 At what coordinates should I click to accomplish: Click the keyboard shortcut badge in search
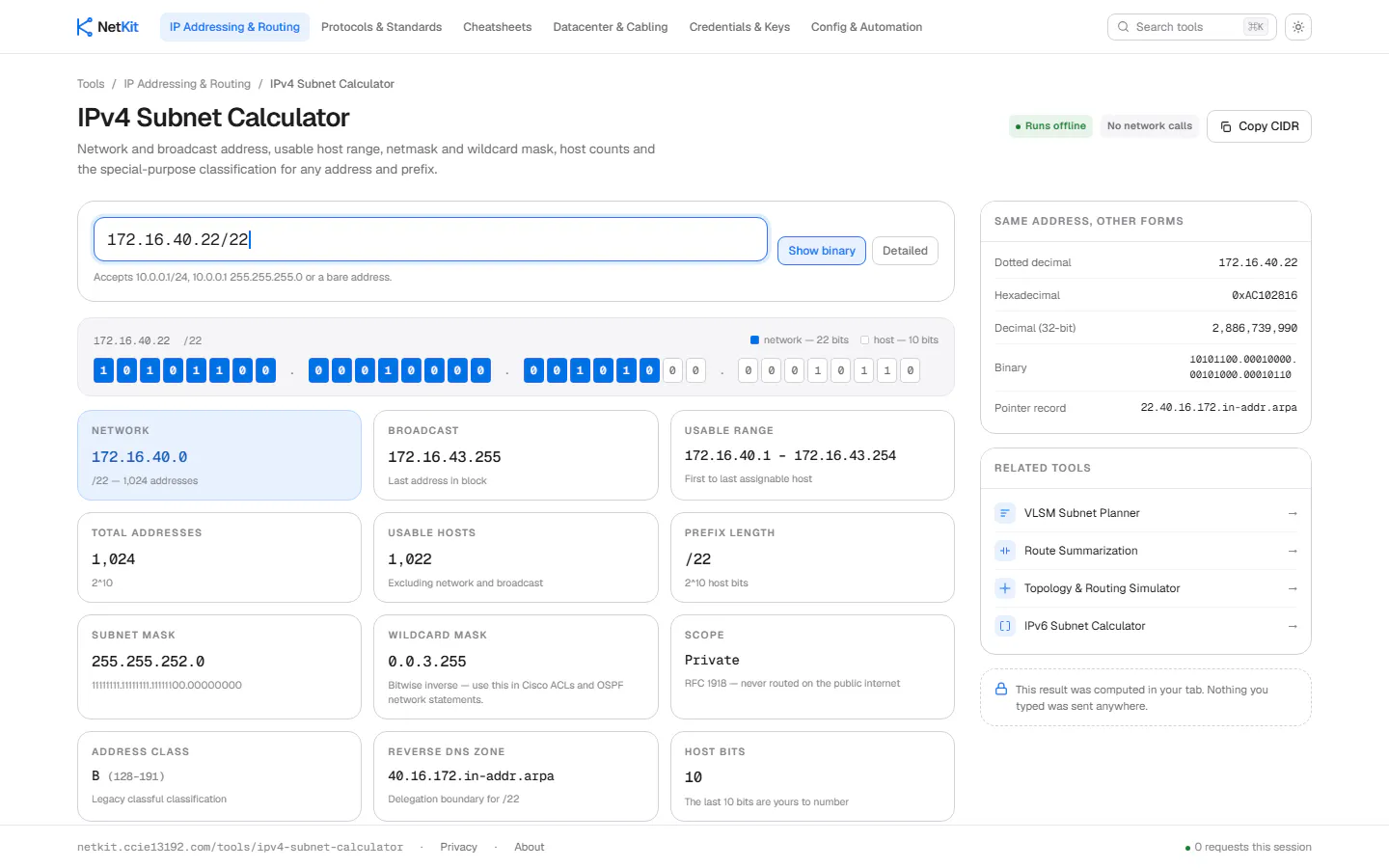(1255, 27)
